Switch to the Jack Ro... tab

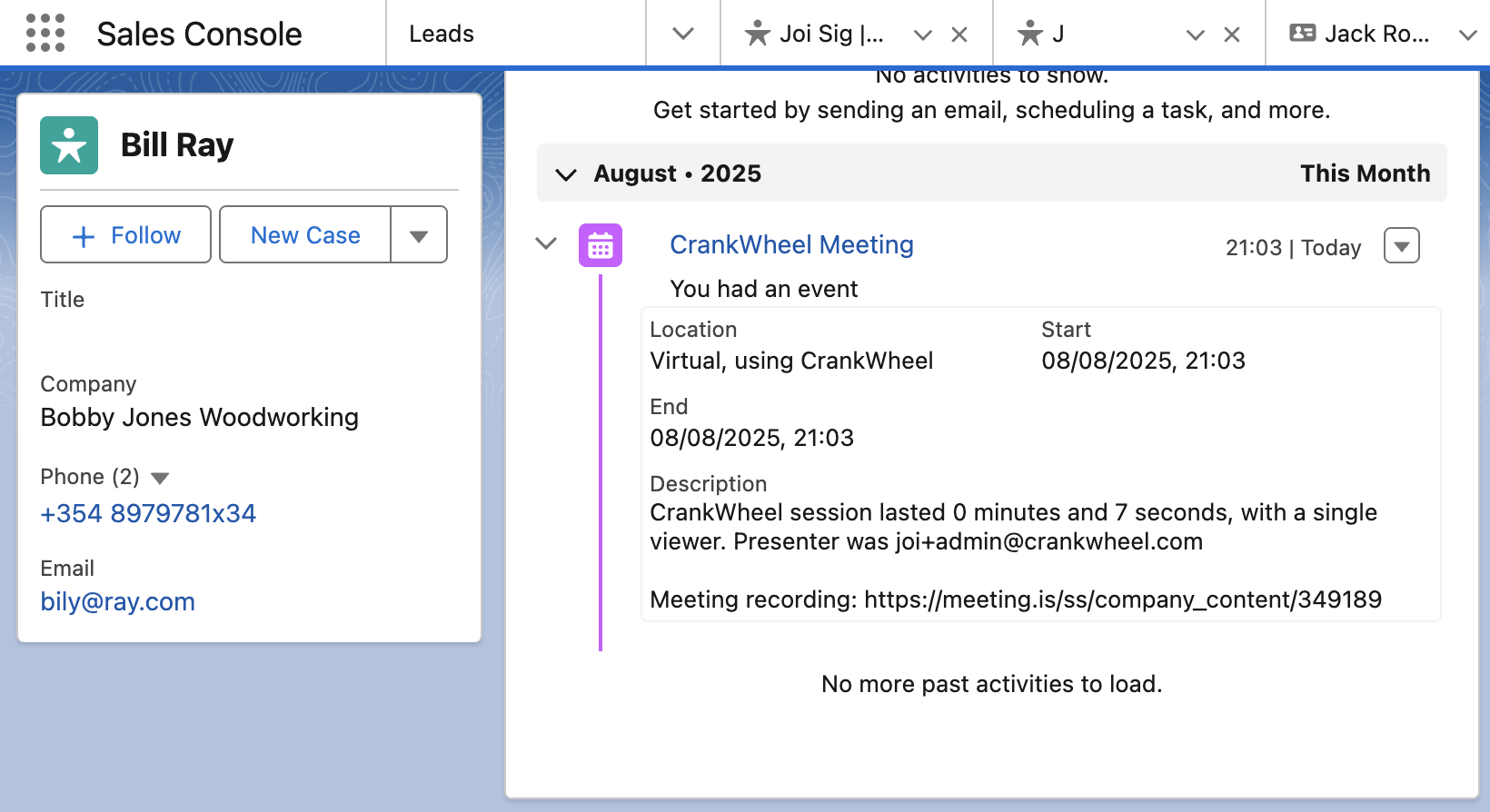tap(1376, 35)
